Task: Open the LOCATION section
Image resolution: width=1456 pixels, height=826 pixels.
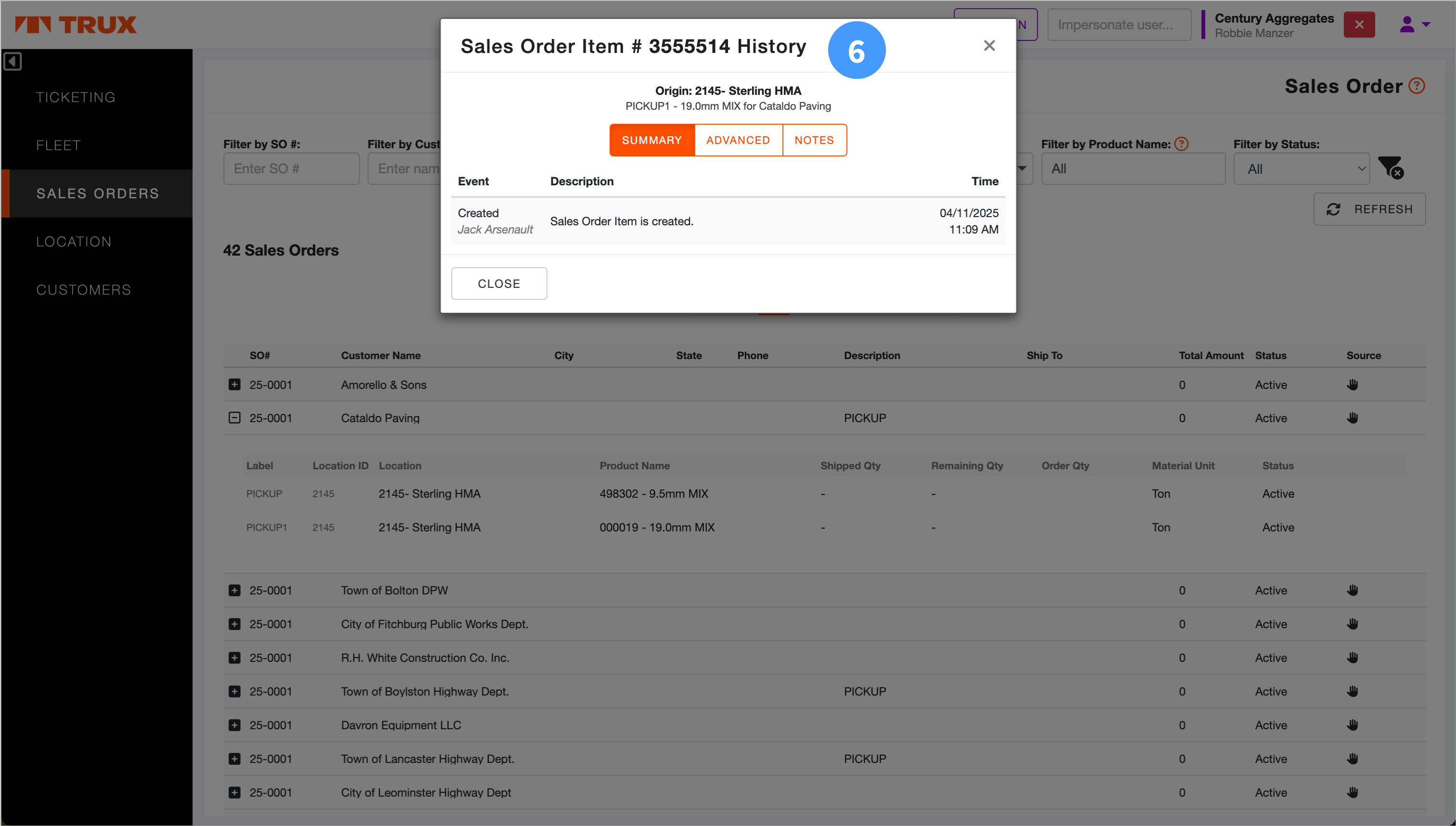Action: click(74, 242)
